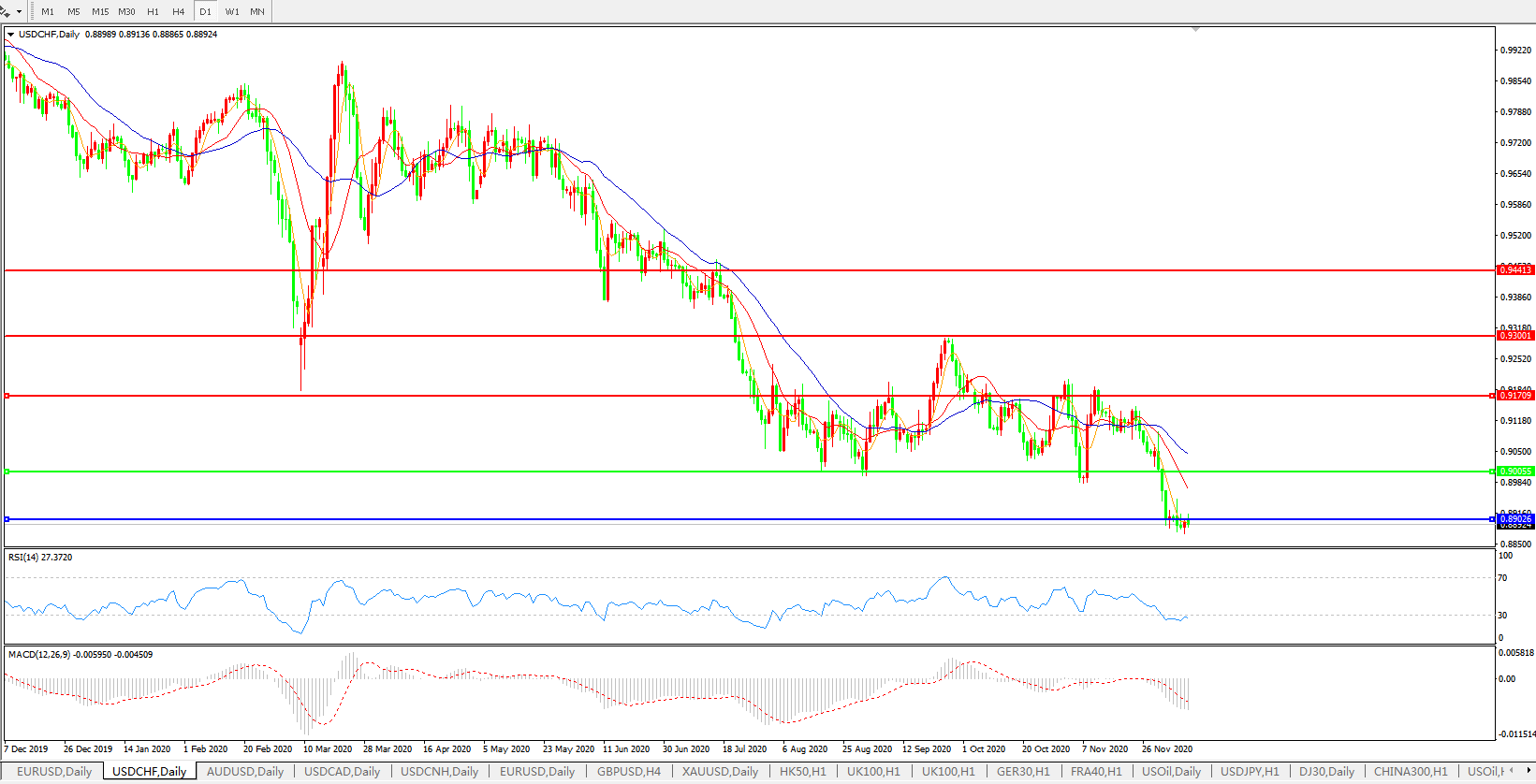The image size is (1536, 784).
Task: Switch to the XAUUSD,Daily chart tab
Action: 719,772
